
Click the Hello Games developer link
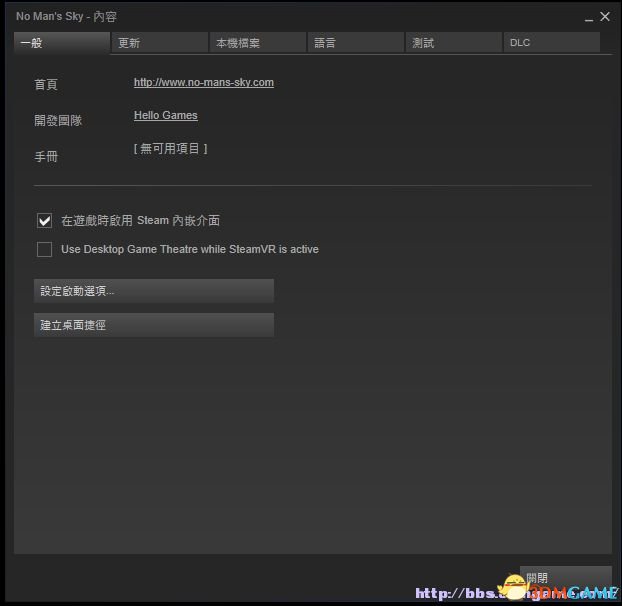coord(166,115)
